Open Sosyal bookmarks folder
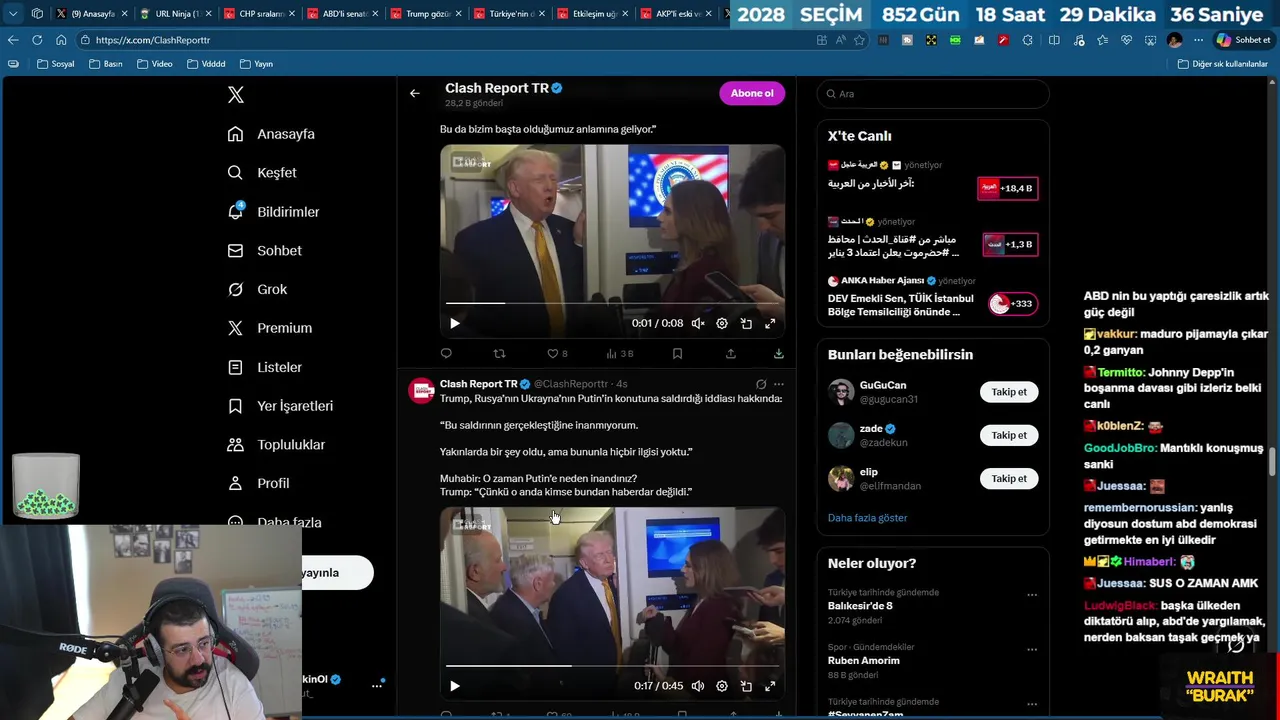1280x720 pixels. pyautogui.click(x=56, y=64)
